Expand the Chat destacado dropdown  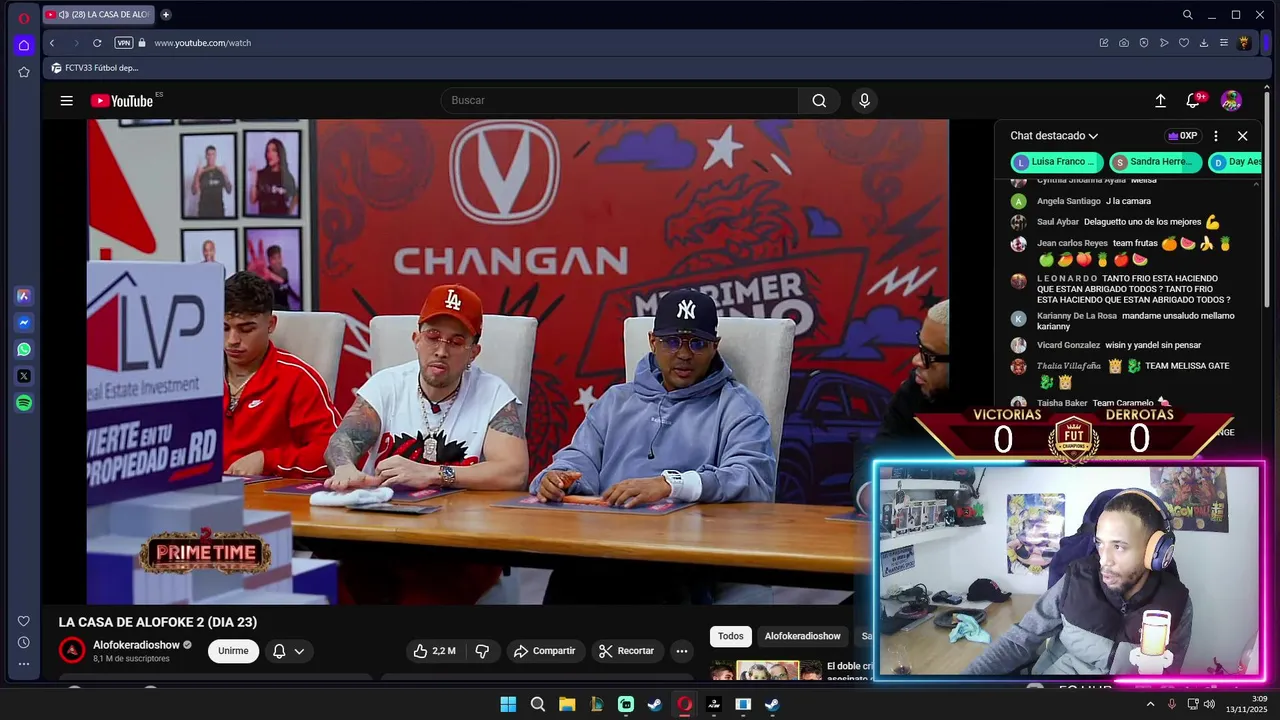coord(1054,136)
